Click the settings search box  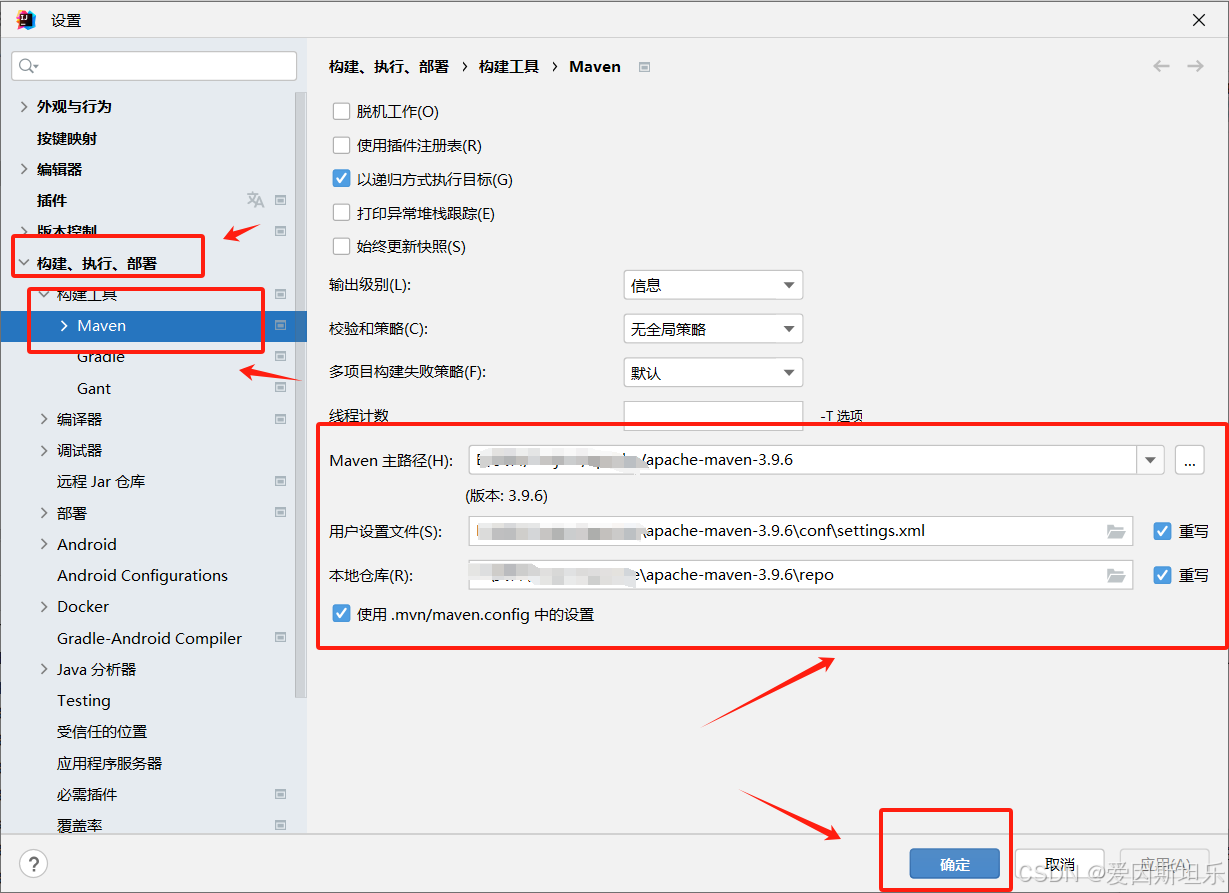point(154,66)
